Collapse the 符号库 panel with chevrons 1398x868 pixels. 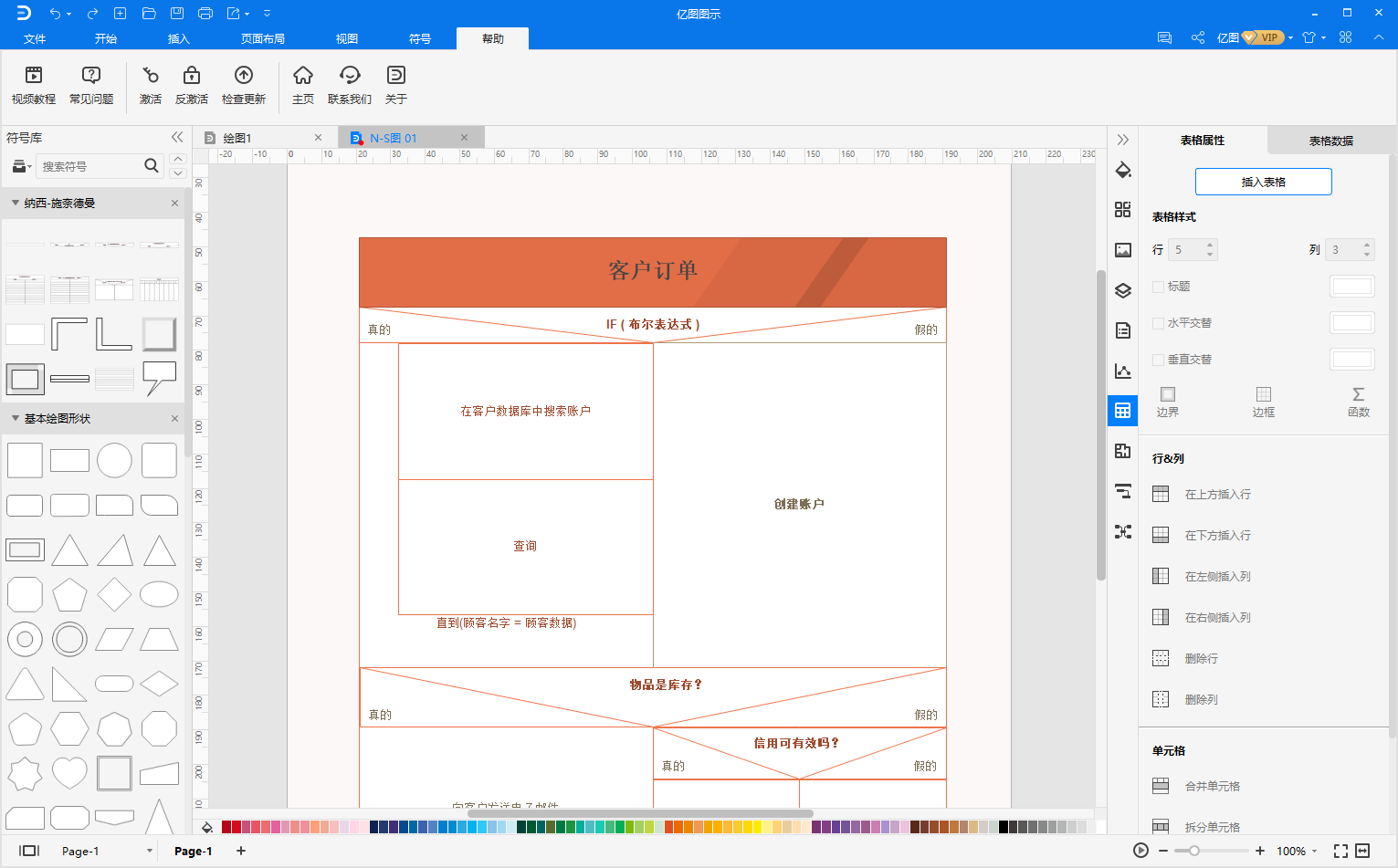(x=177, y=138)
